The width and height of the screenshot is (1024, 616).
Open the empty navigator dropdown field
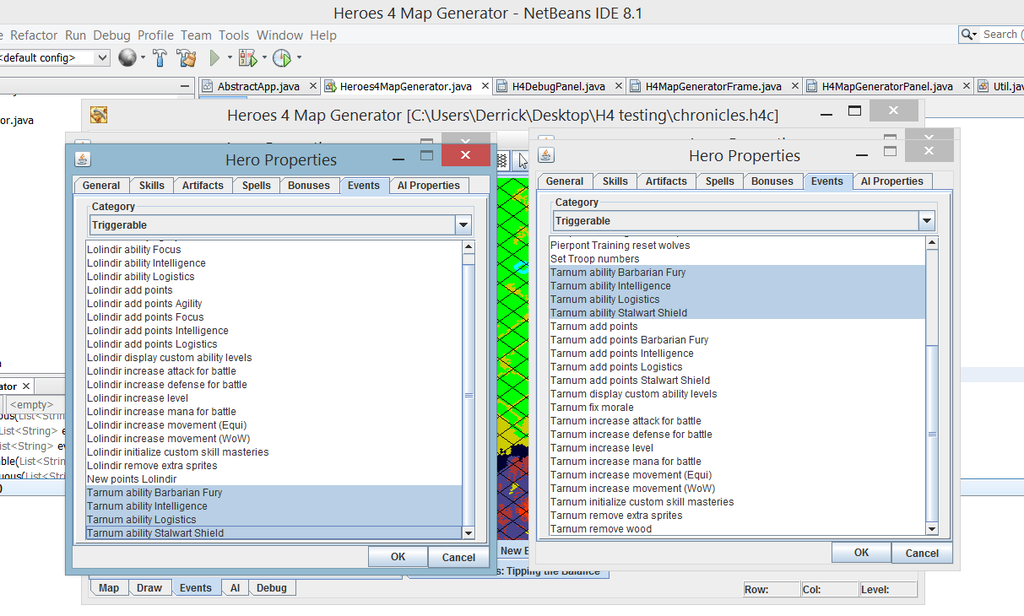tap(35, 404)
